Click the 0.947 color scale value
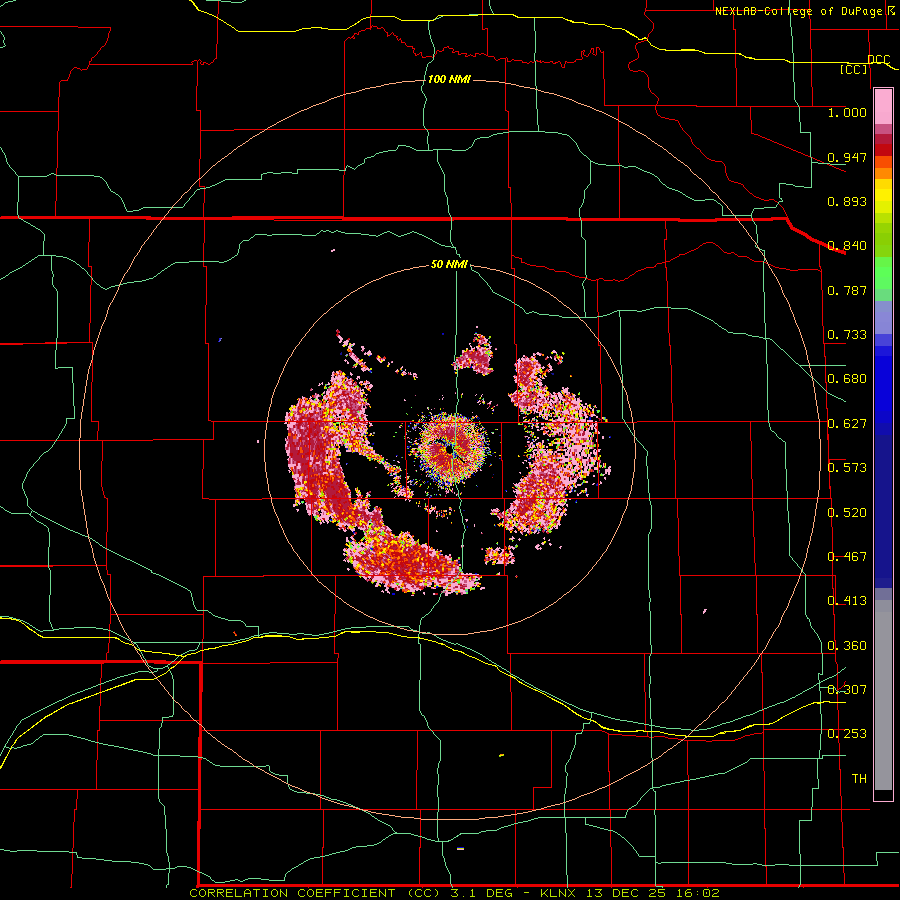The width and height of the screenshot is (900, 900). point(847,157)
